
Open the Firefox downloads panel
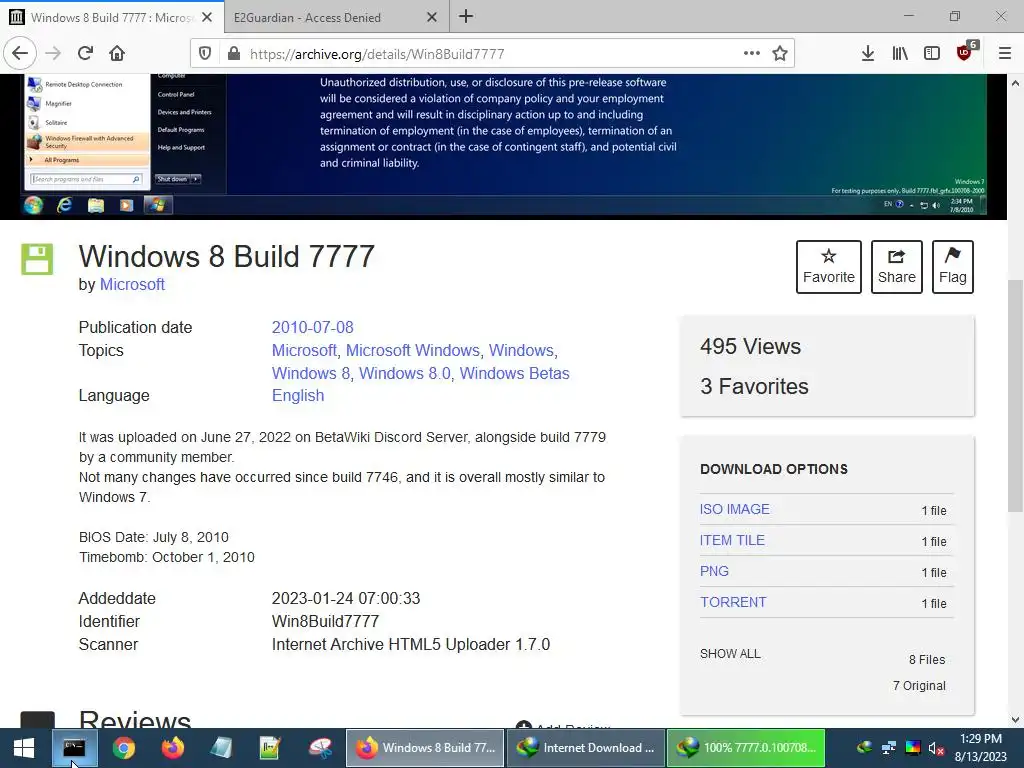point(867,54)
